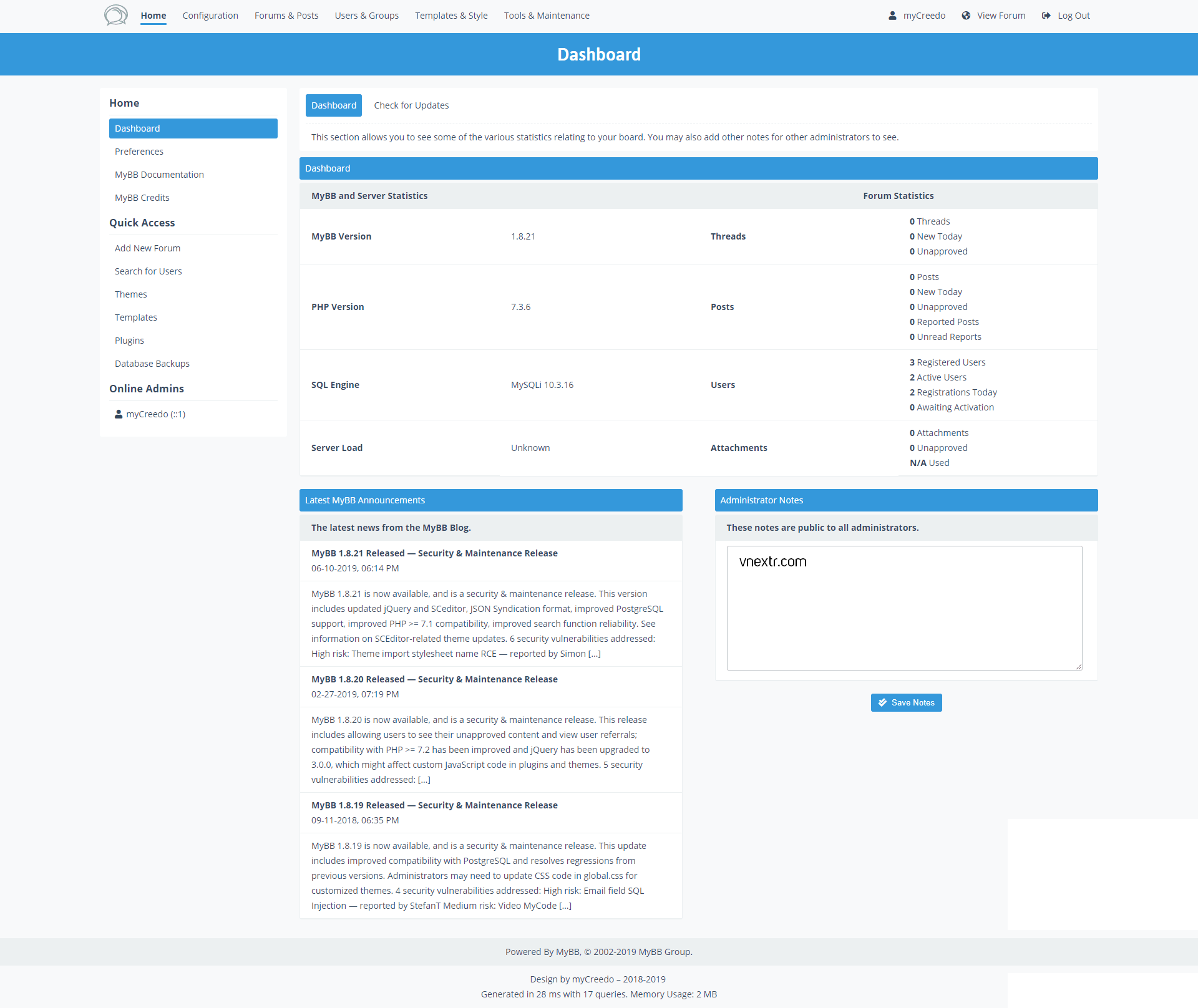
Task: Click the Save Notes button
Action: click(906, 702)
